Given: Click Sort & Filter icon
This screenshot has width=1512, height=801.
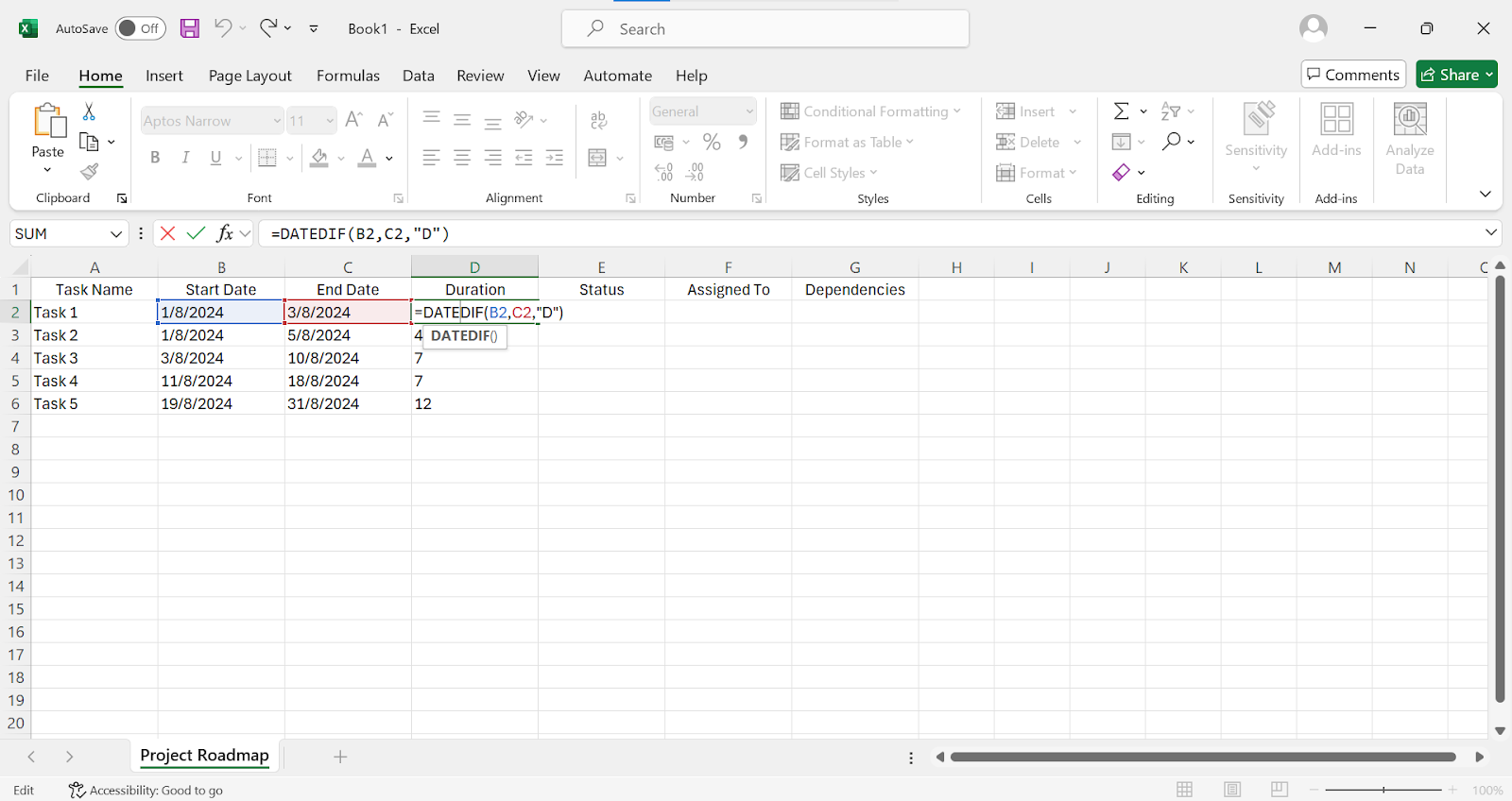Looking at the screenshot, I should 1171,111.
